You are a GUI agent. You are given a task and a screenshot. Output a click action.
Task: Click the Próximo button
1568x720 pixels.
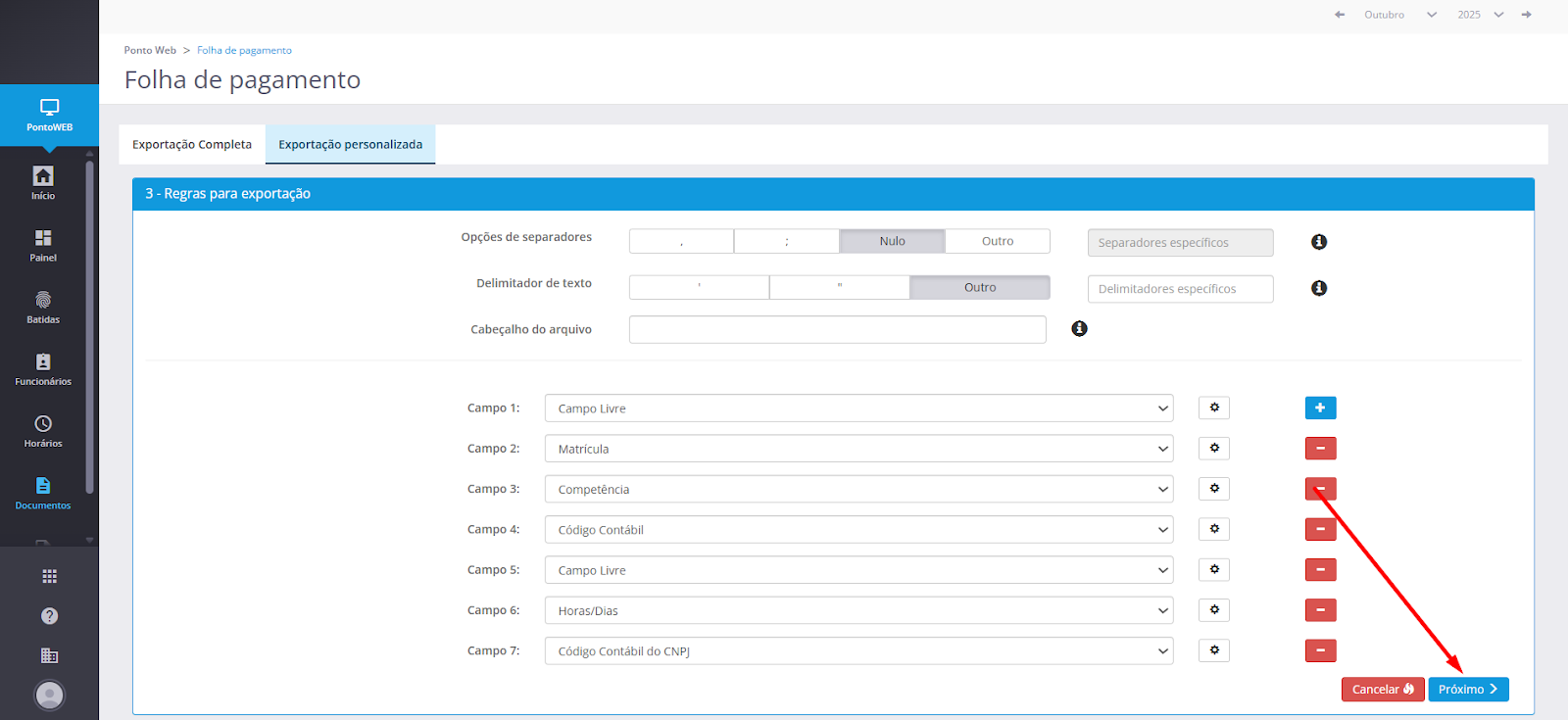tap(1468, 690)
